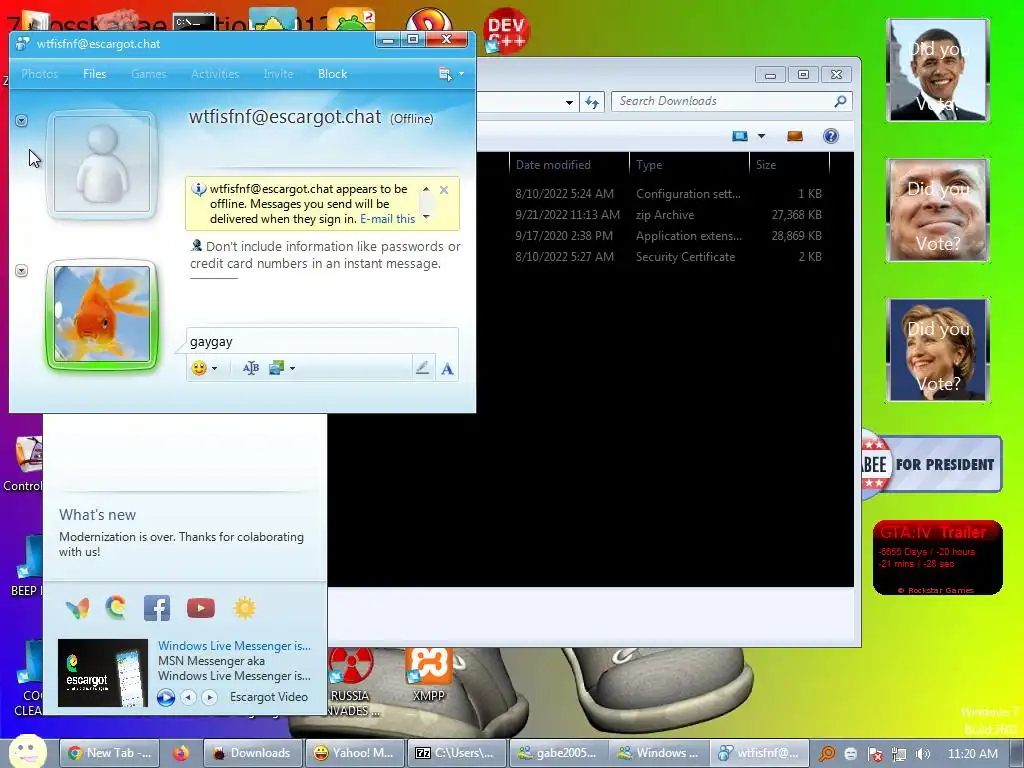Expand the view options dropdown arrow
Screen dimensions: 1024x768
click(x=761, y=136)
